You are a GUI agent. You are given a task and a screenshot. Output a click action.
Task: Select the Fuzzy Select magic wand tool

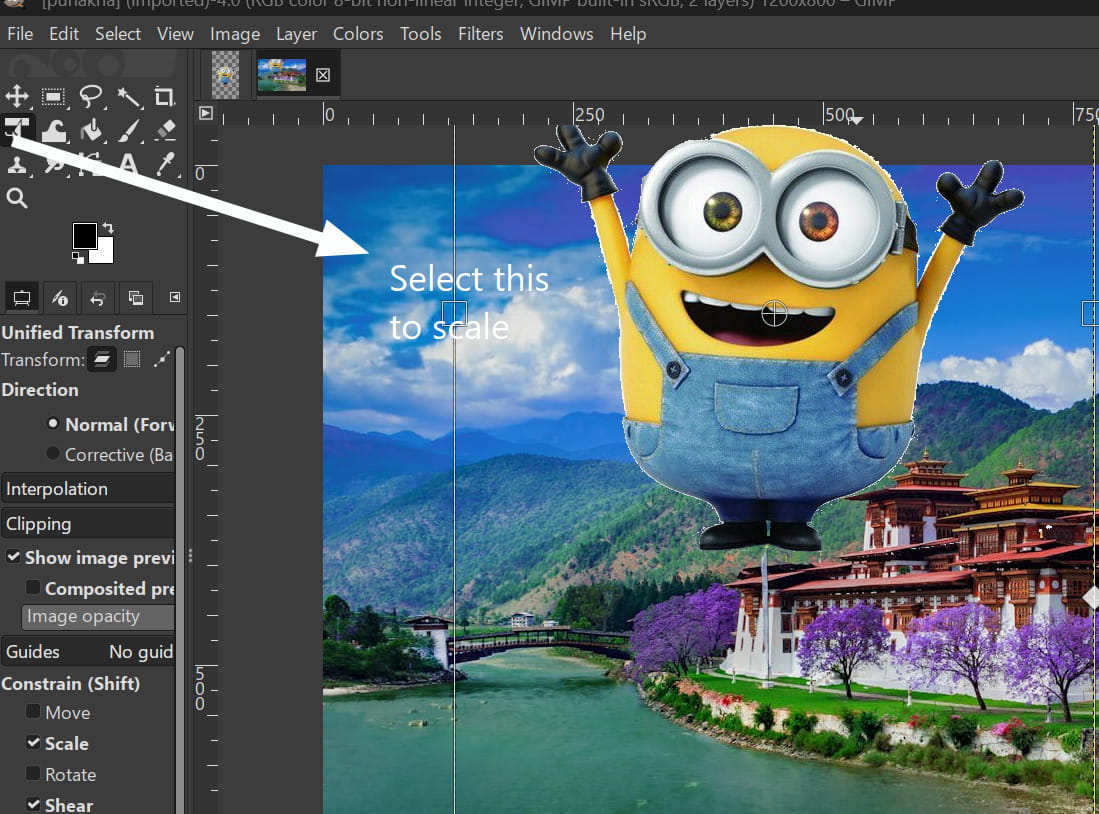[128, 97]
